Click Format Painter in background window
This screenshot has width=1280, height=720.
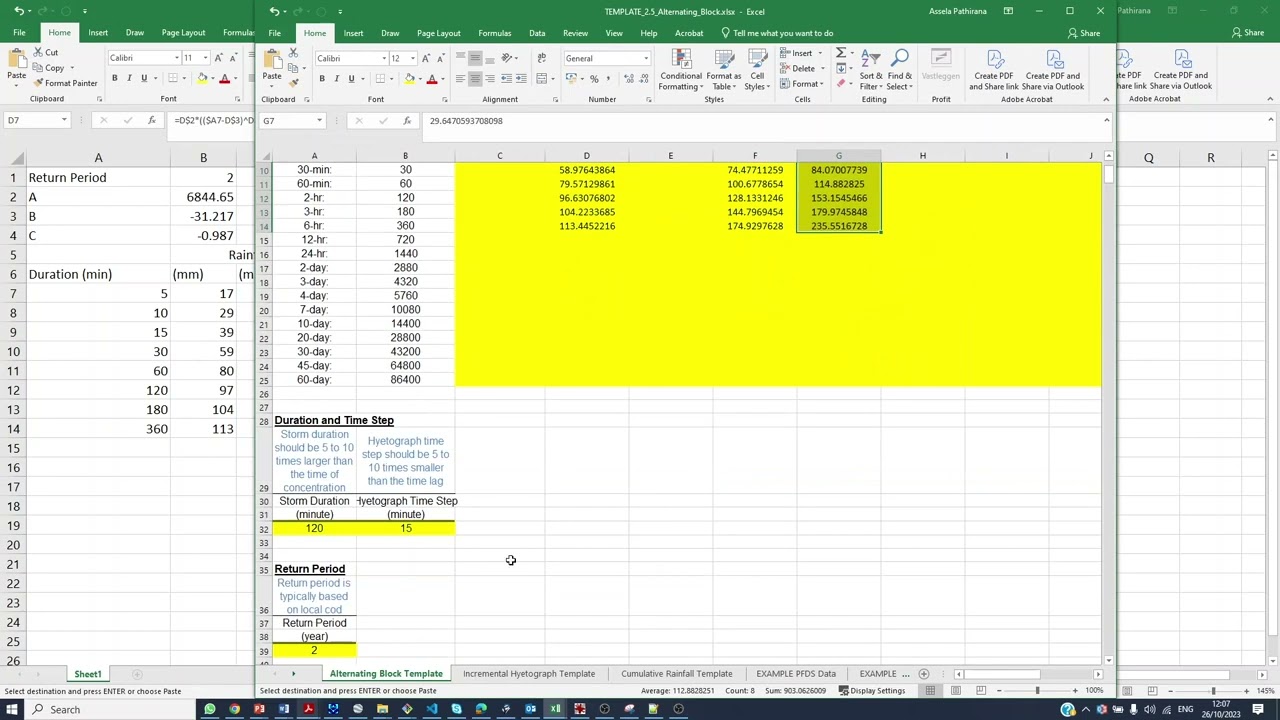coord(65,83)
